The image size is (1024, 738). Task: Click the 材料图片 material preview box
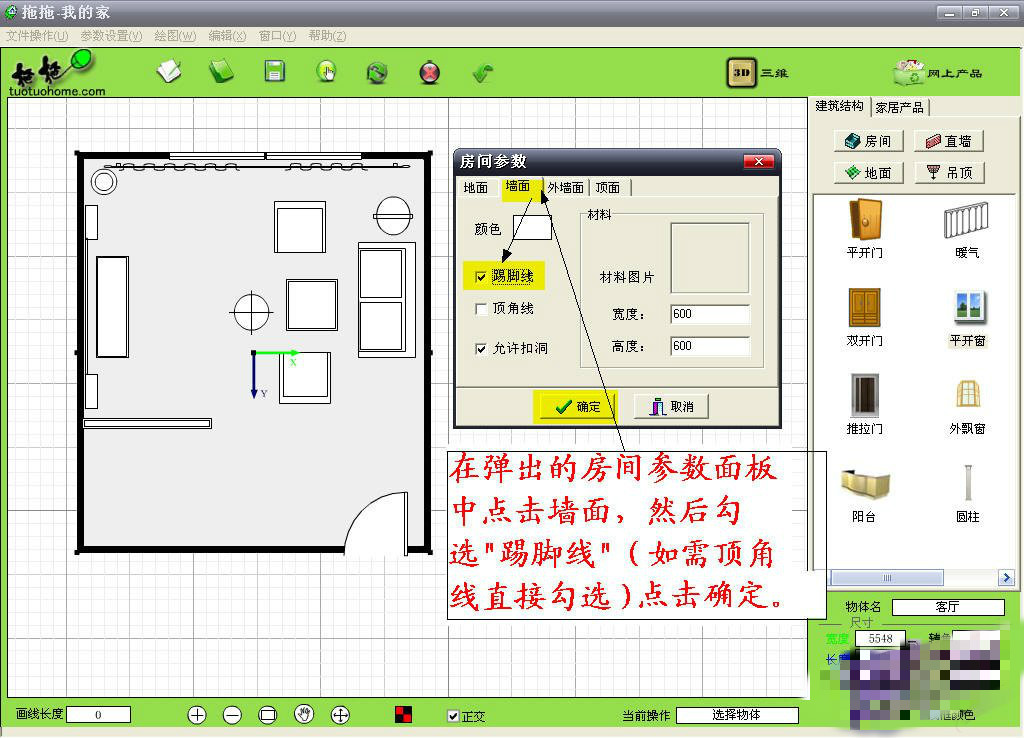click(x=710, y=258)
